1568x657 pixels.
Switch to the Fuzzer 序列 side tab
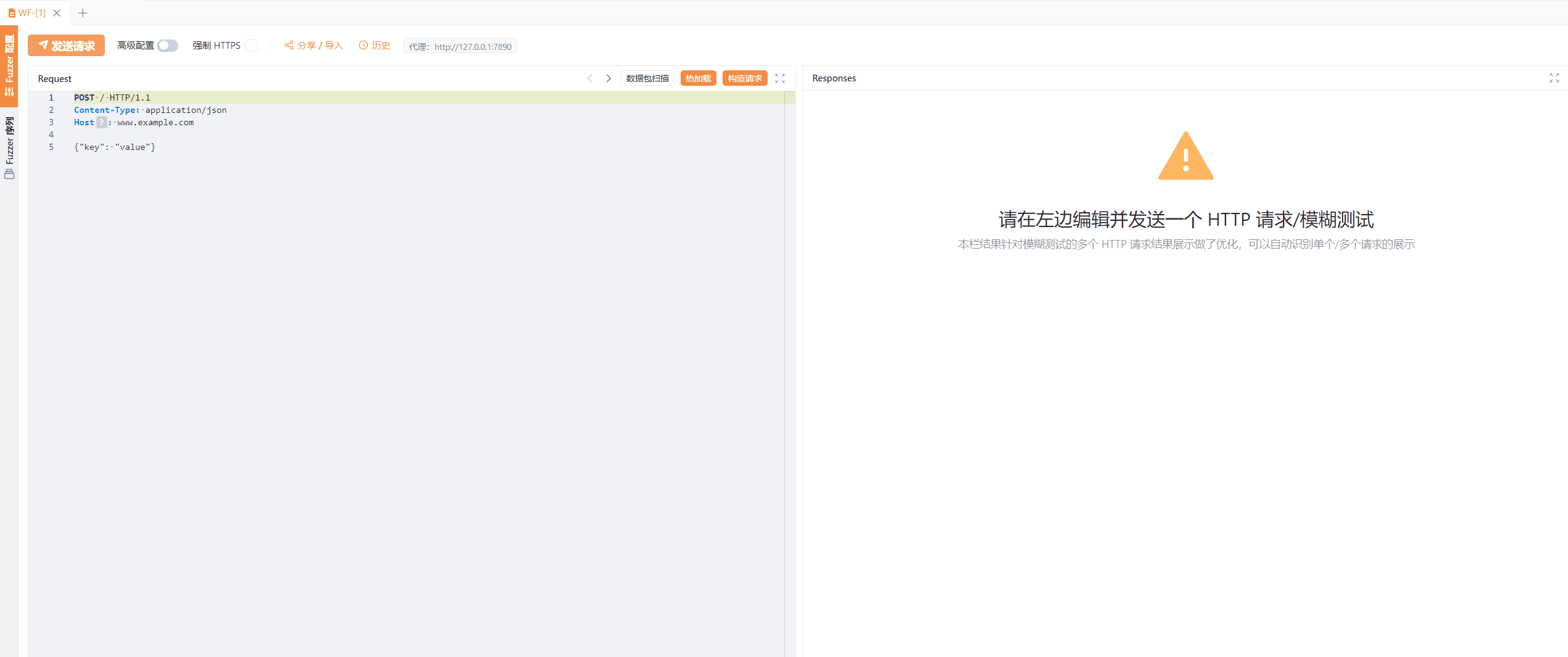click(9, 147)
